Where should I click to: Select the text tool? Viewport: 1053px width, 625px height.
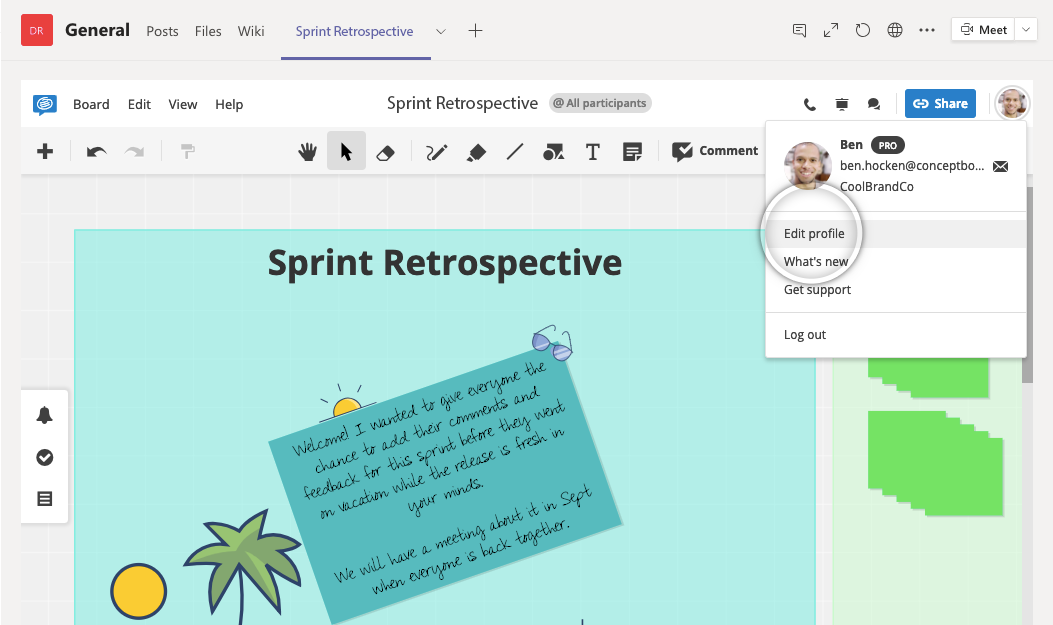[592, 152]
